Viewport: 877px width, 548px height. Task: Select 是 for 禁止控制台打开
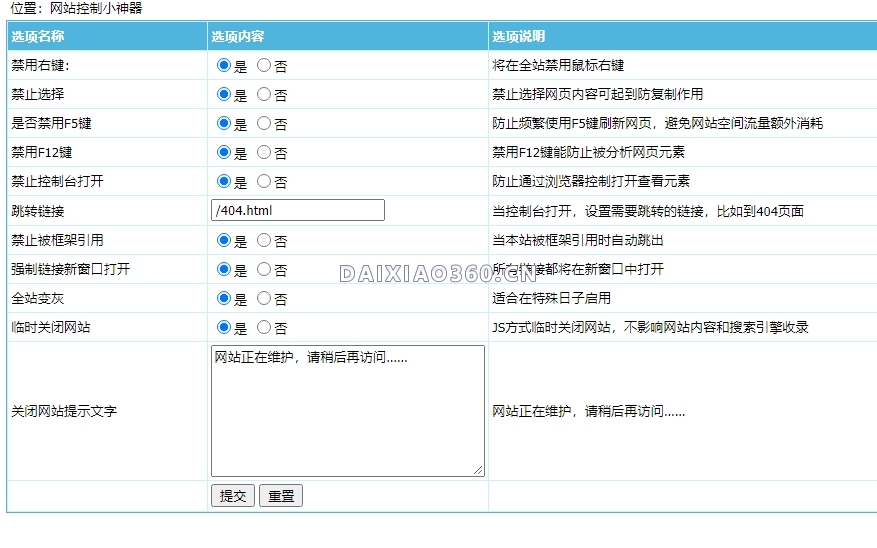point(224,181)
